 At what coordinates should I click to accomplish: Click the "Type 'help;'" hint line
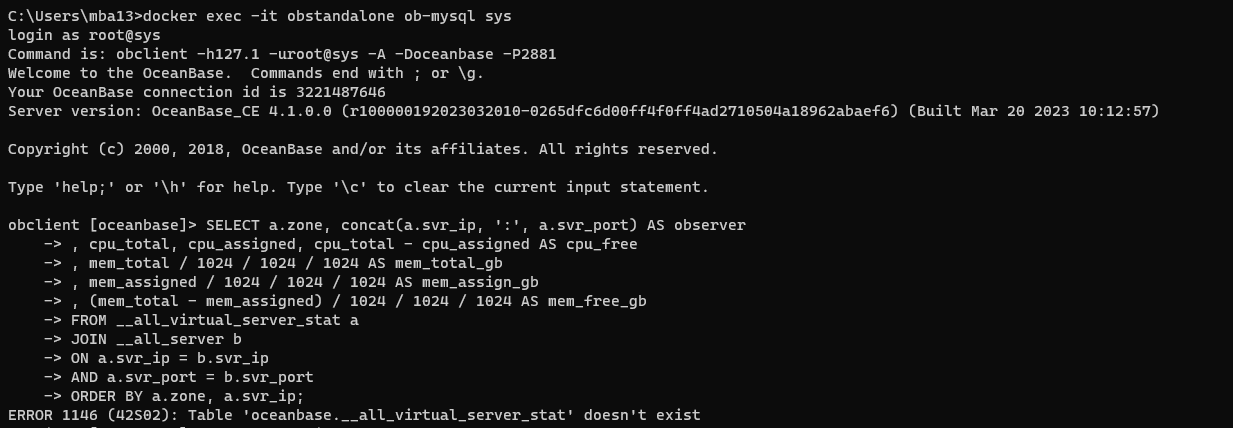pos(358,187)
